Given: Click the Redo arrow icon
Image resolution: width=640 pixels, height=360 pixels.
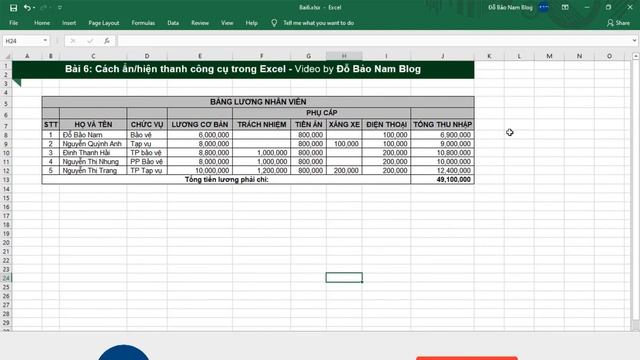Looking at the screenshot, I should (x=43, y=8).
